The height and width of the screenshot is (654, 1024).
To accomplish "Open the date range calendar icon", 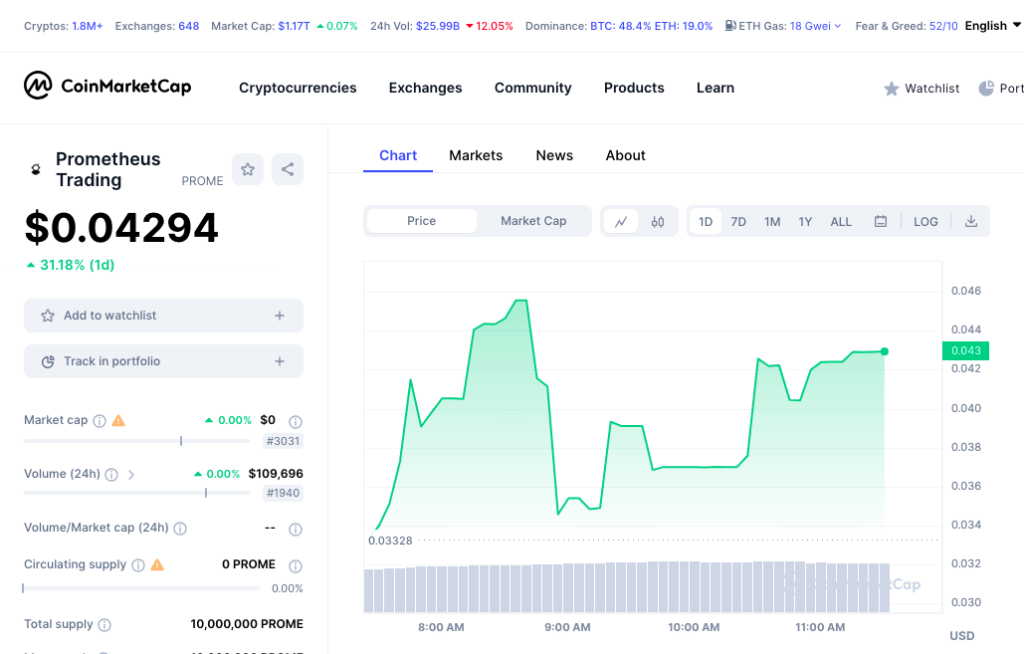I will click(880, 221).
